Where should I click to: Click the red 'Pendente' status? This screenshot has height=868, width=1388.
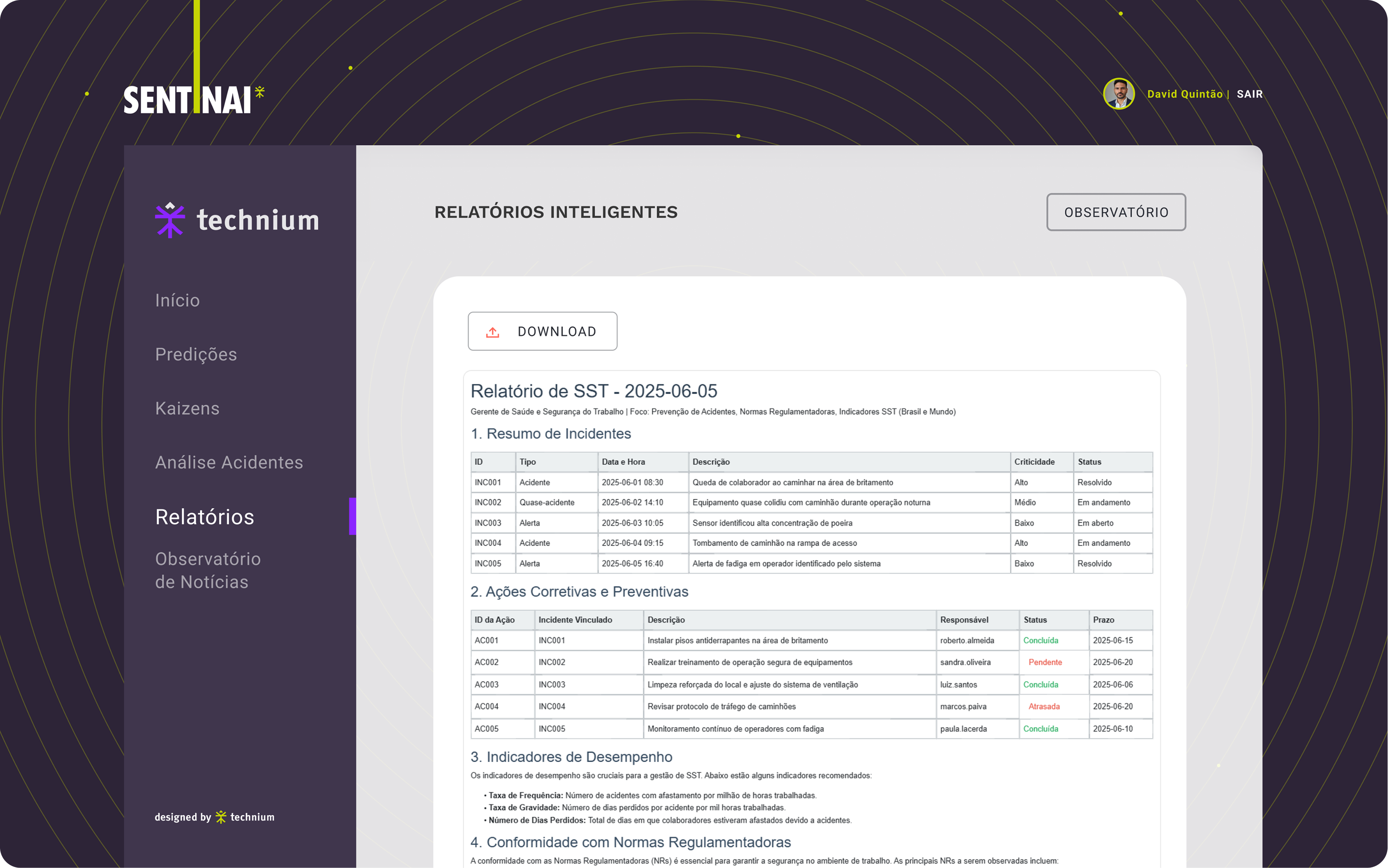pyautogui.click(x=1045, y=663)
